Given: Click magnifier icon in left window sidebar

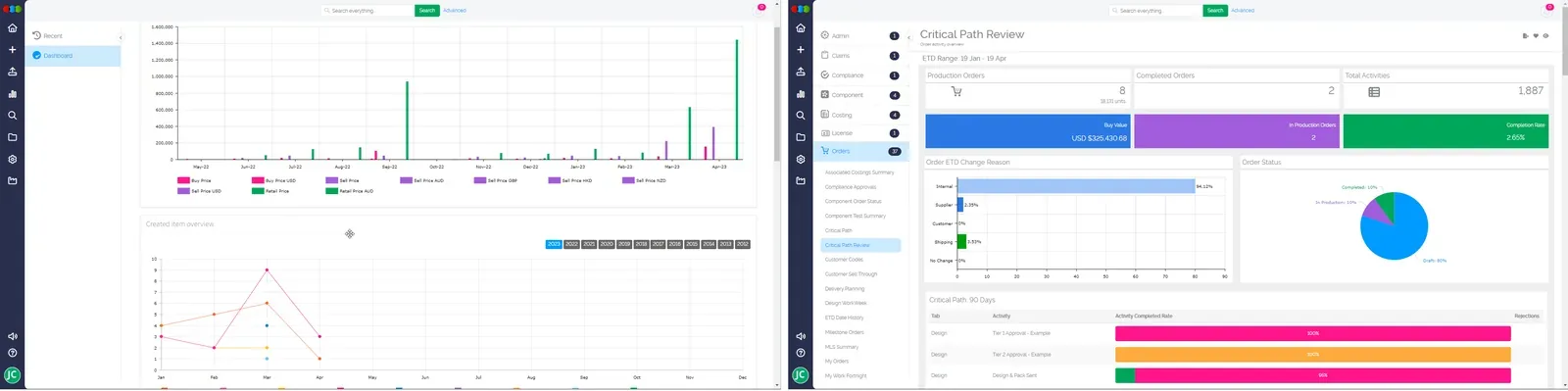Looking at the screenshot, I should tap(12, 116).
